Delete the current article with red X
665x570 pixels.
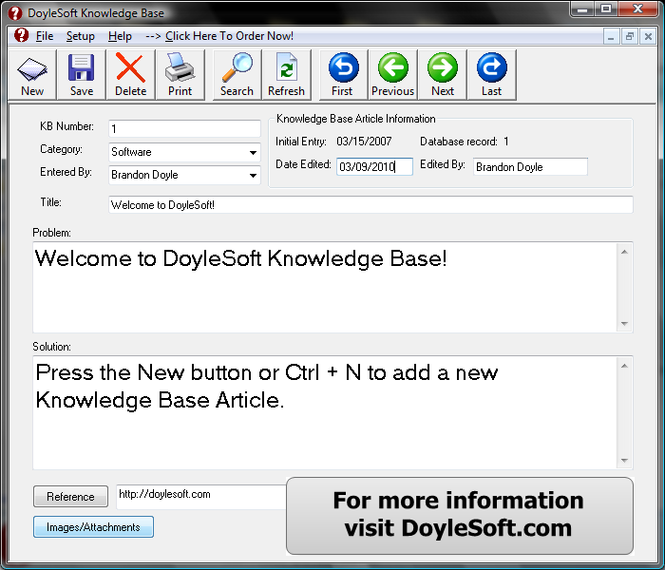tap(131, 75)
